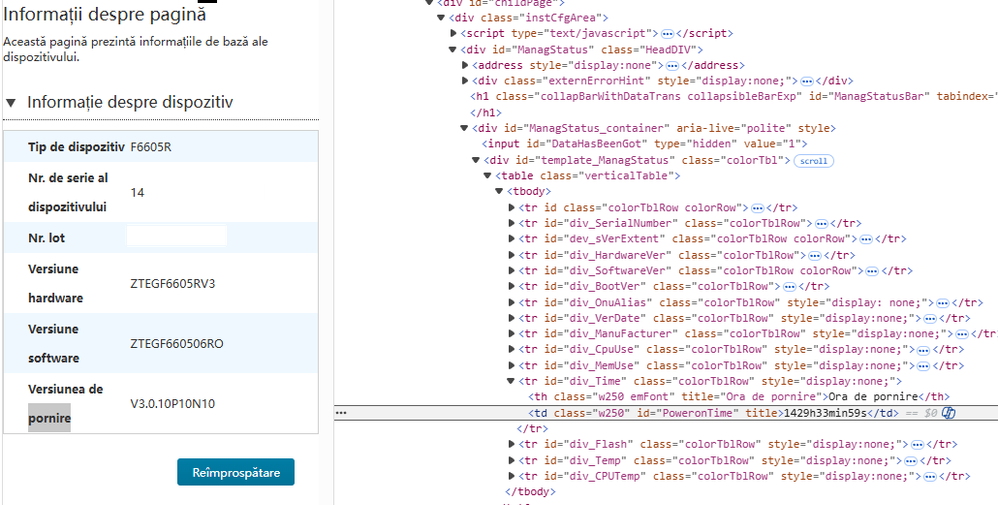Click the 'Nr. lot' label
Screen dimensions: 998x505
tap(46, 238)
